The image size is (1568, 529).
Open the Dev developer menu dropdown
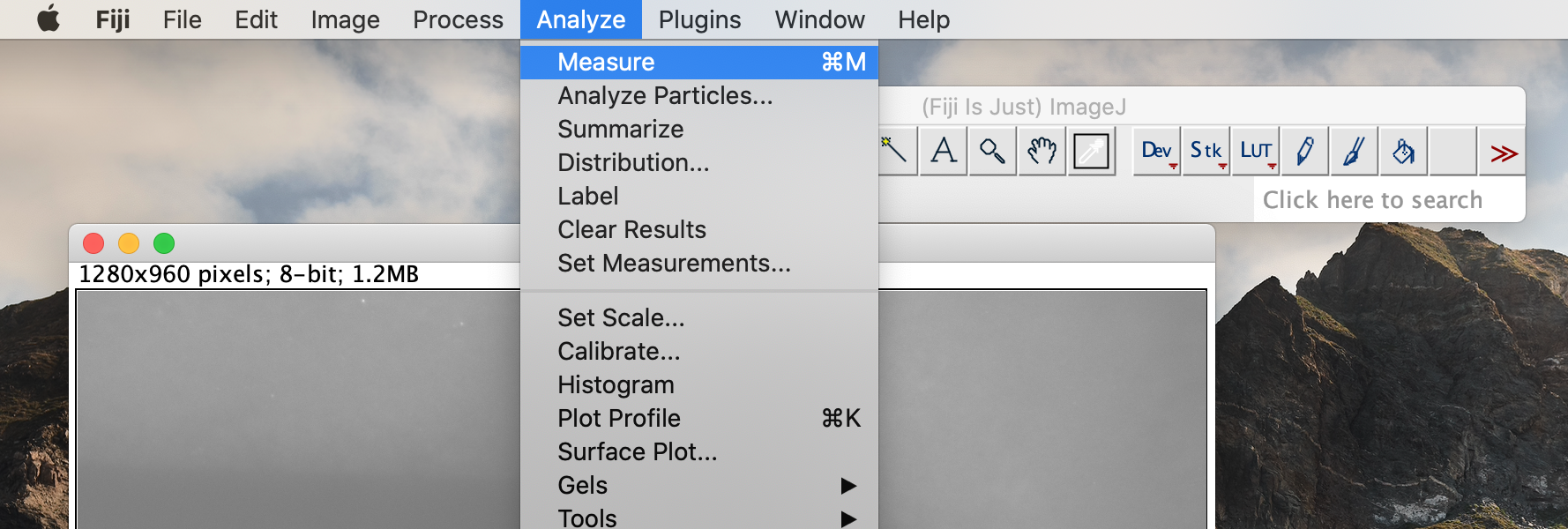tap(1157, 151)
